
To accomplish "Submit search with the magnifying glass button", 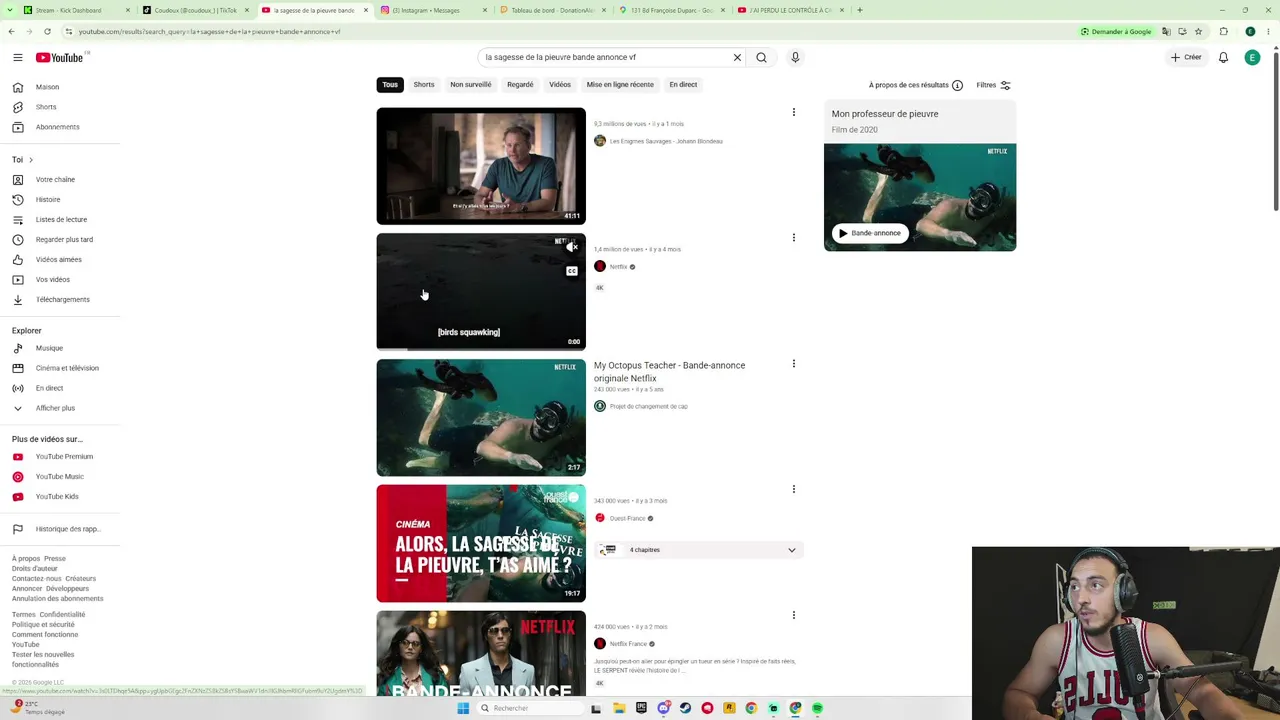I will (761, 57).
